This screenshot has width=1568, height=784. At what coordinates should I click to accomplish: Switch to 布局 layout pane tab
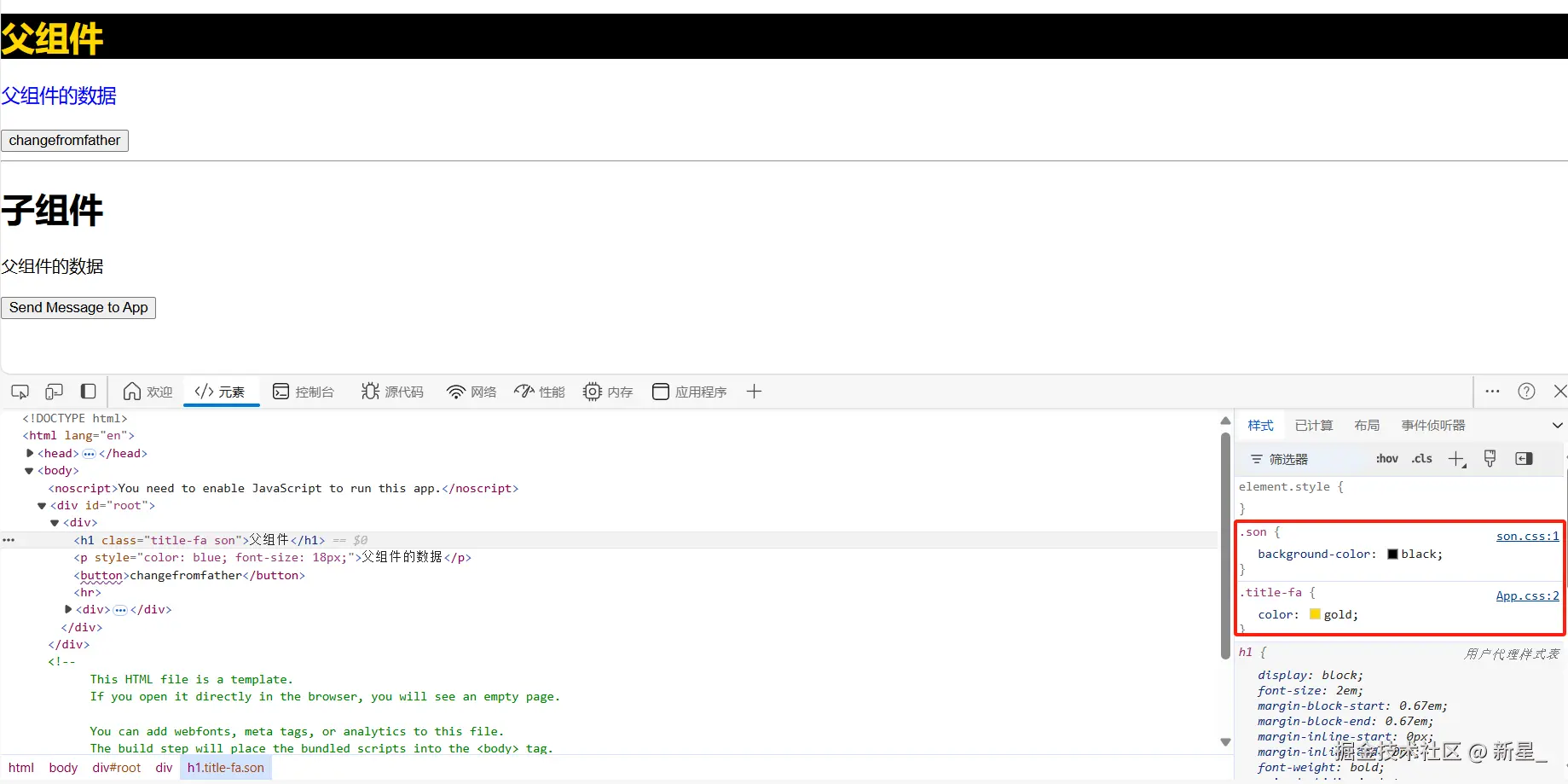point(1367,426)
